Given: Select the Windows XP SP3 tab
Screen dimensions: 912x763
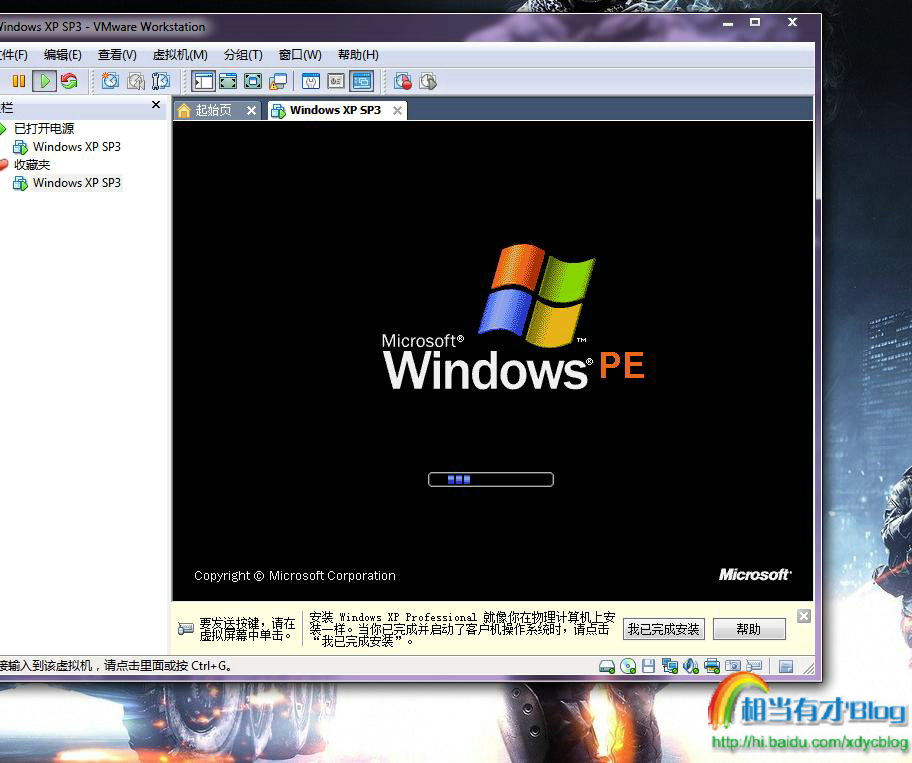Looking at the screenshot, I should tap(335, 110).
